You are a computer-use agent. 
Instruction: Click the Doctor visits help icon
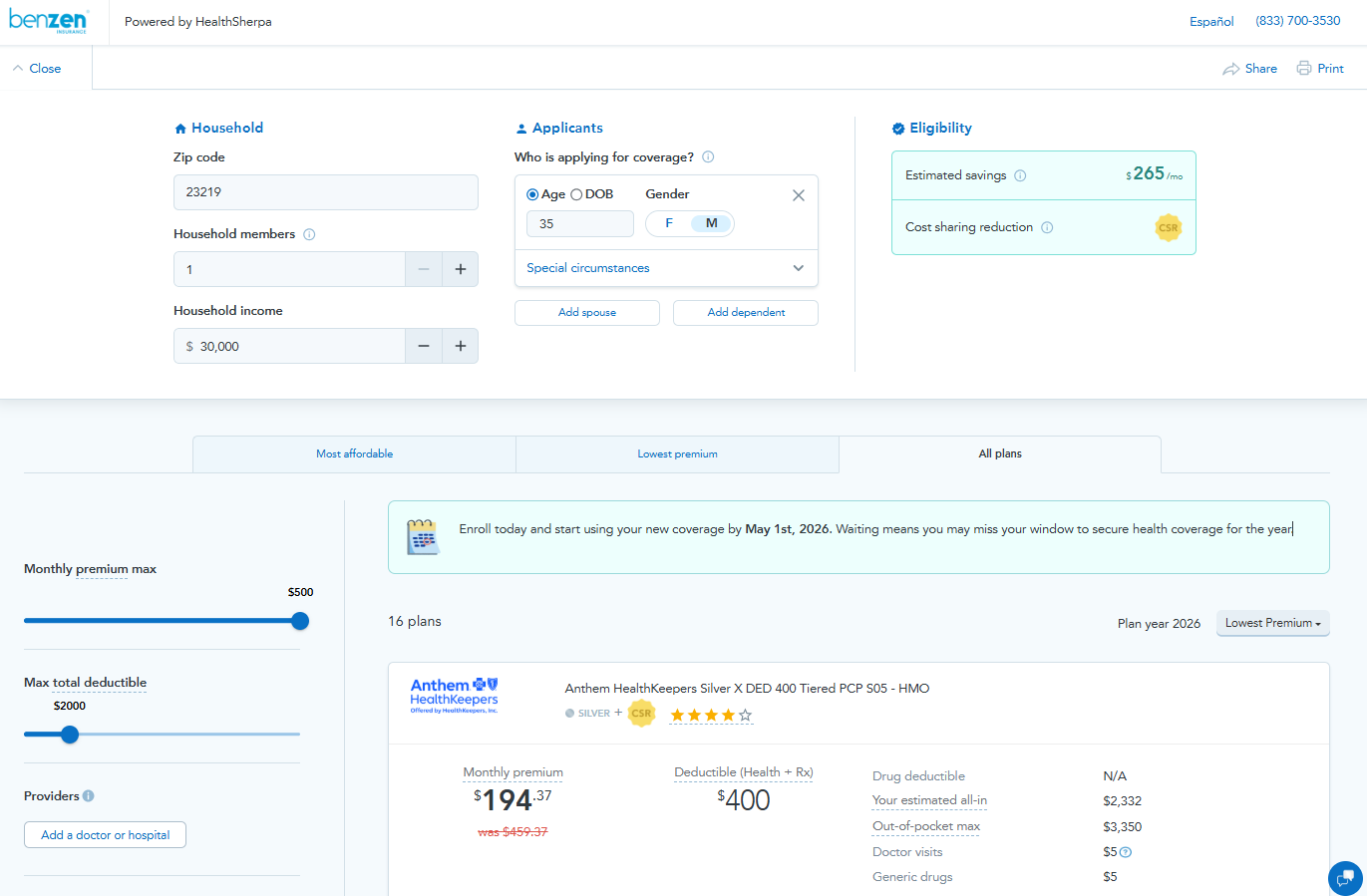1126,852
